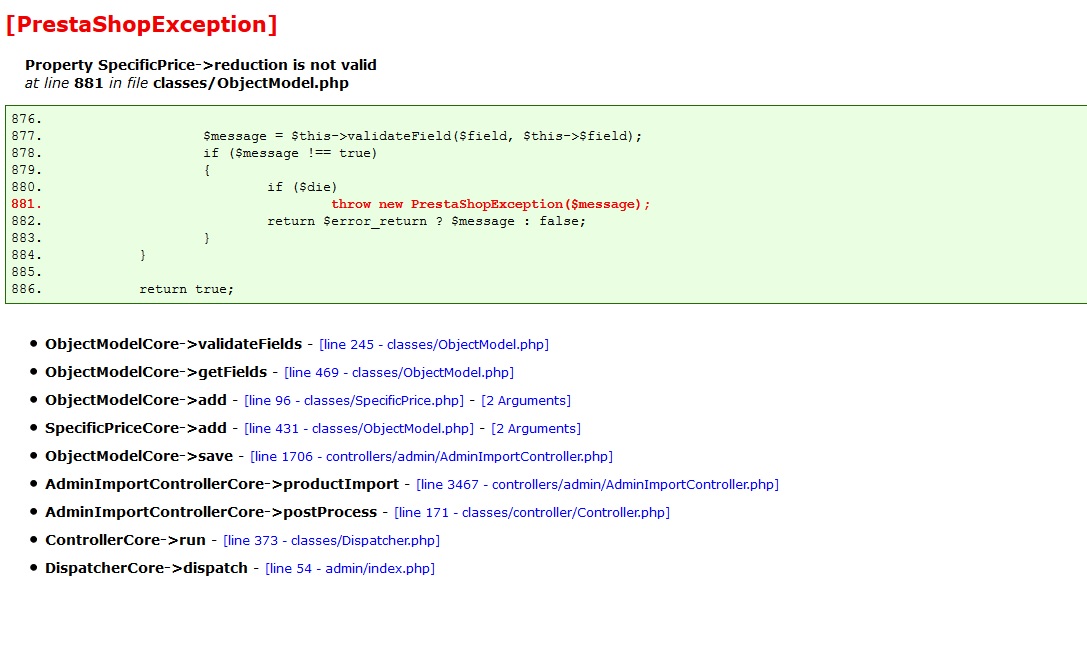Open line 54 admin/index.php link
Image resolution: width=1087 pixels, height=648 pixels.
click(350, 568)
